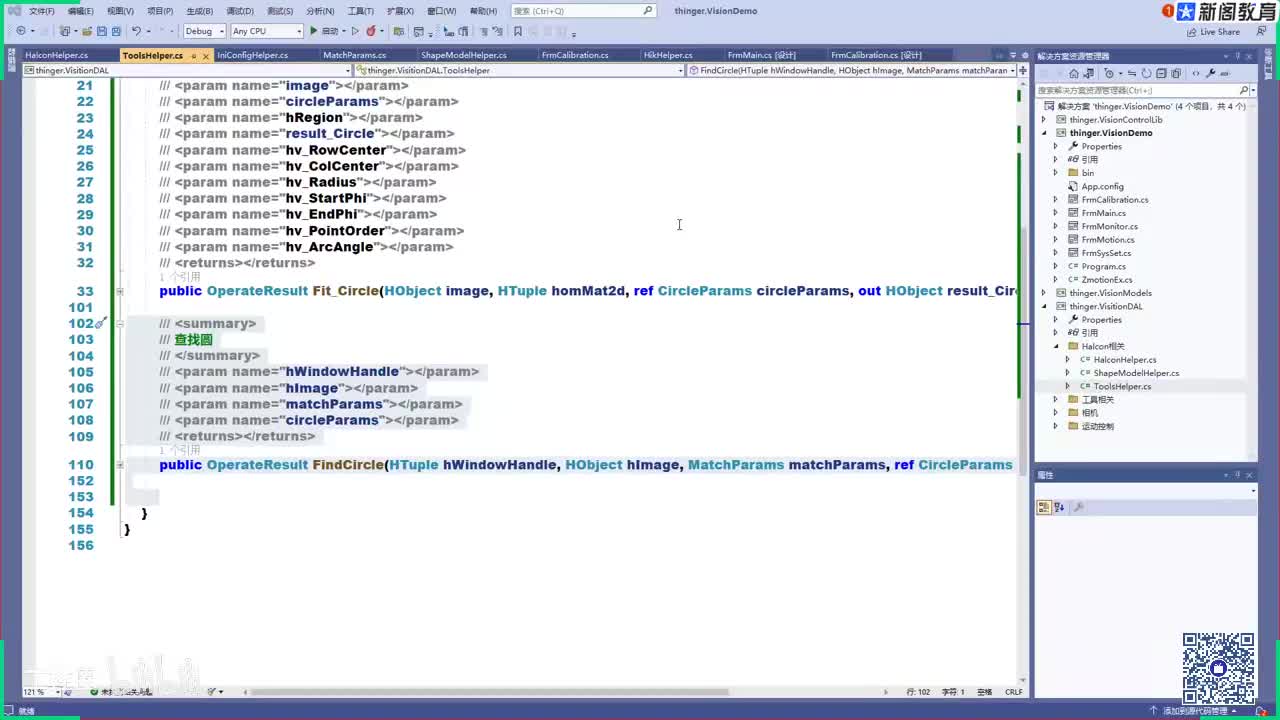Click Start Without Debugging outline play icon

355,31
